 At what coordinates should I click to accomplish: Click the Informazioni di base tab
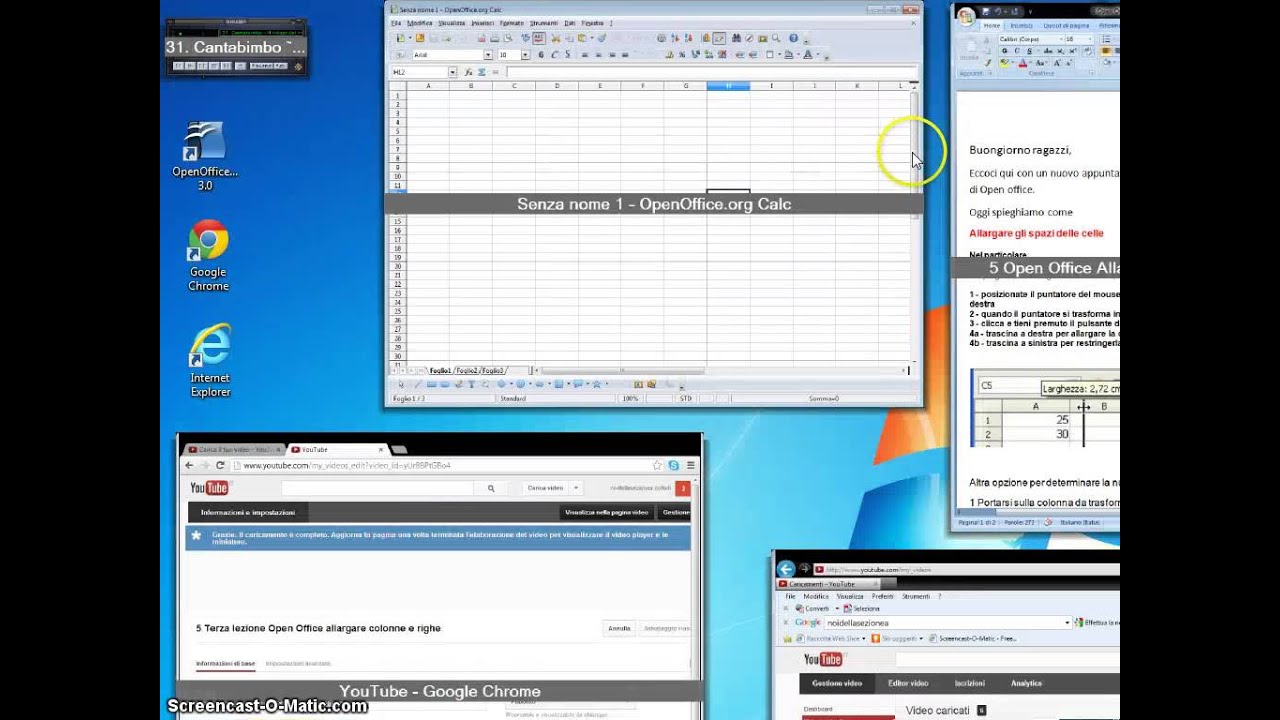tap(225, 664)
